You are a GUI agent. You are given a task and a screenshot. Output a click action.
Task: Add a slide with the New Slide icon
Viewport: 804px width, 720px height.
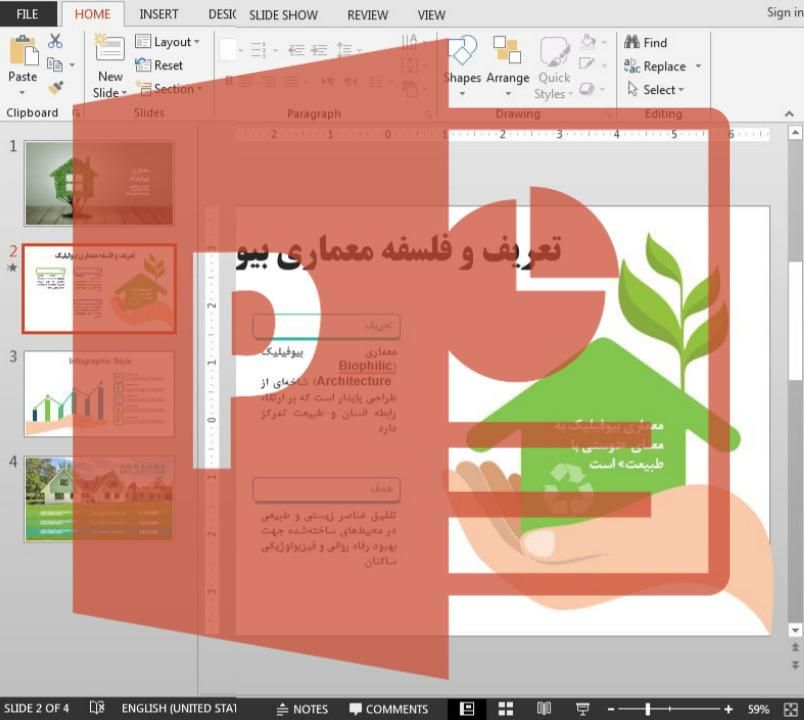(109, 50)
